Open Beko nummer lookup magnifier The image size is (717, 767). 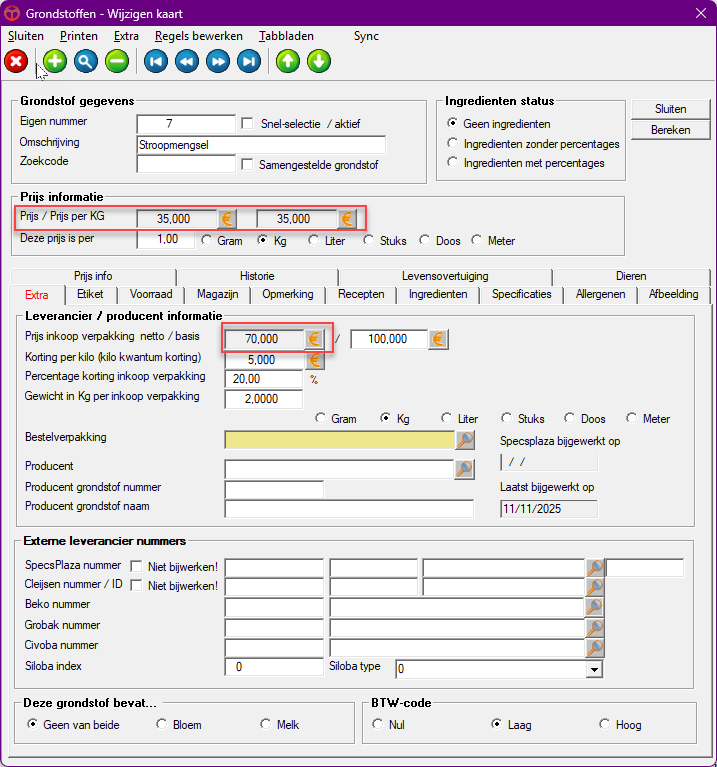click(x=595, y=607)
